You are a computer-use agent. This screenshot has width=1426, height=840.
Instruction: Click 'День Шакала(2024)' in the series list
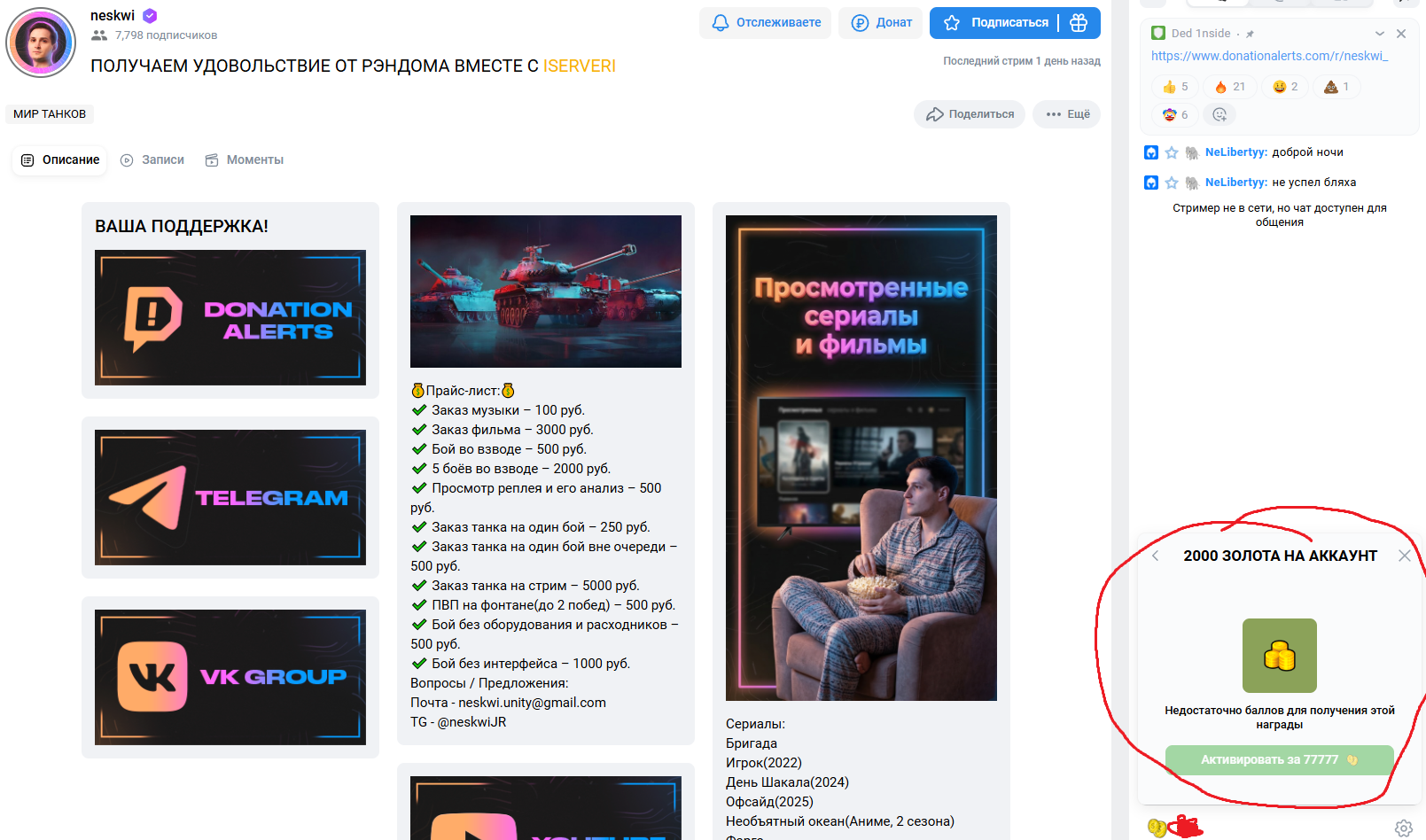pyautogui.click(x=787, y=782)
